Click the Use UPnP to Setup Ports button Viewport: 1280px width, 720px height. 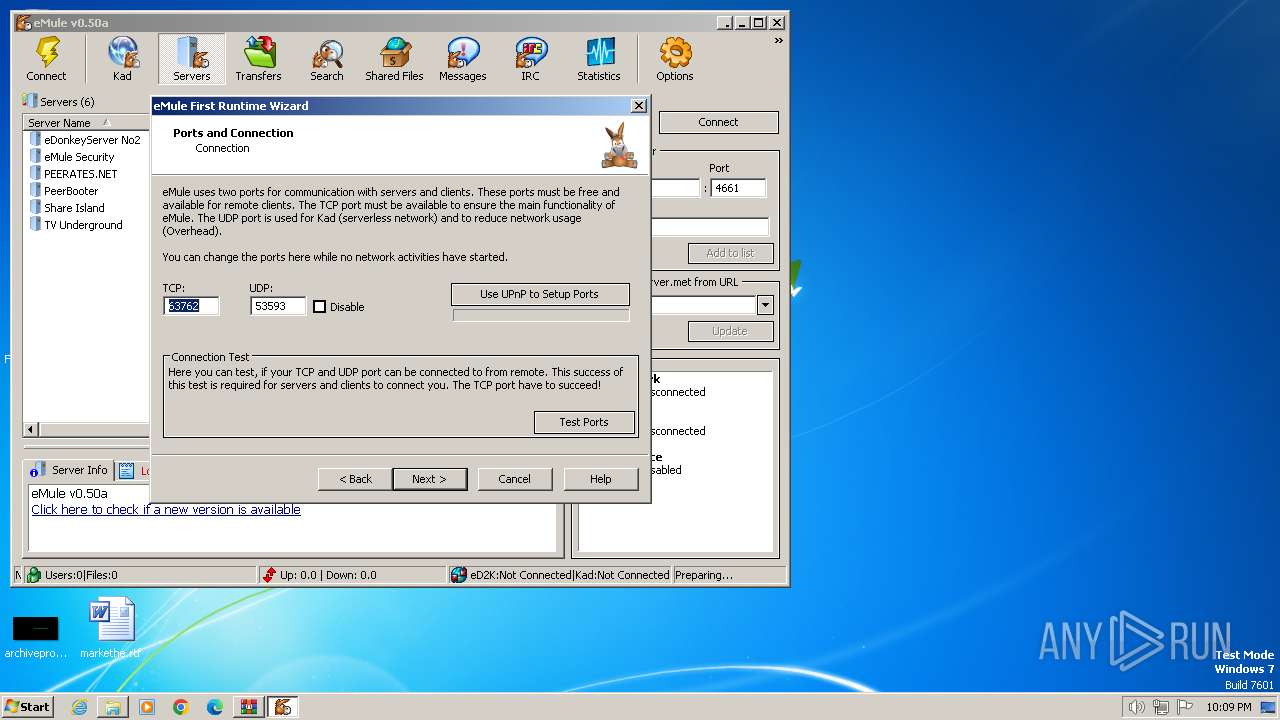(540, 294)
